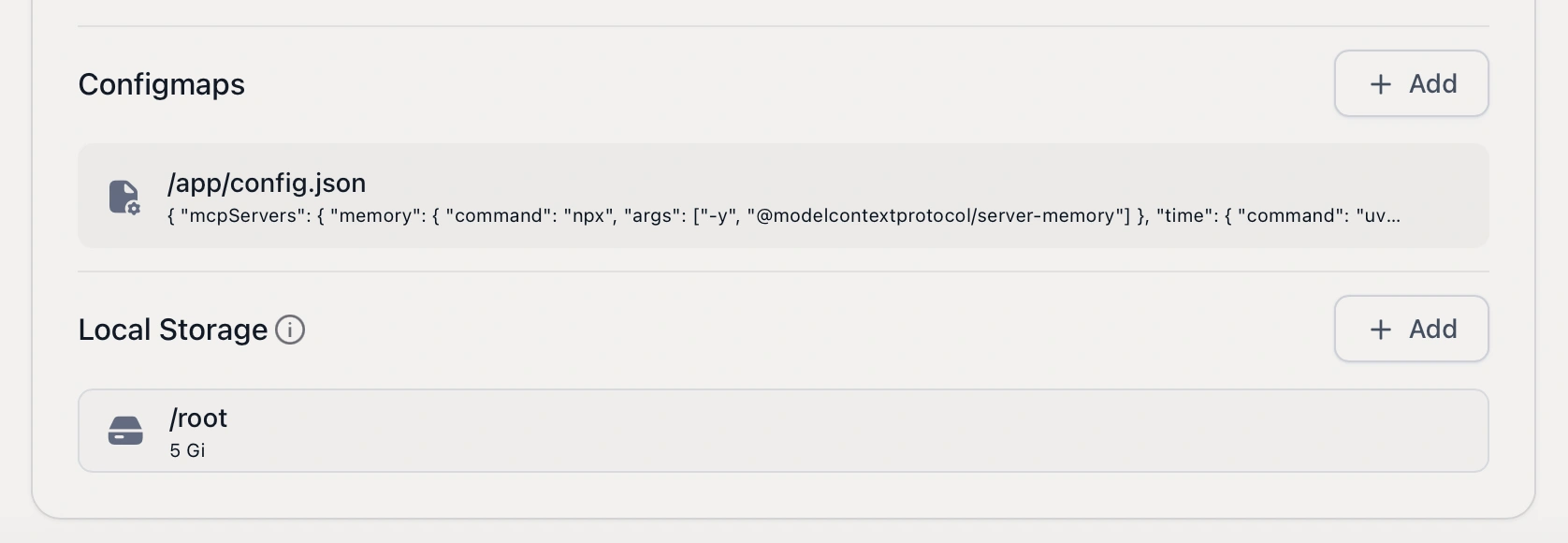The width and height of the screenshot is (1568, 543).
Task: Click the storage drive icon beside /root
Action: pos(125,431)
